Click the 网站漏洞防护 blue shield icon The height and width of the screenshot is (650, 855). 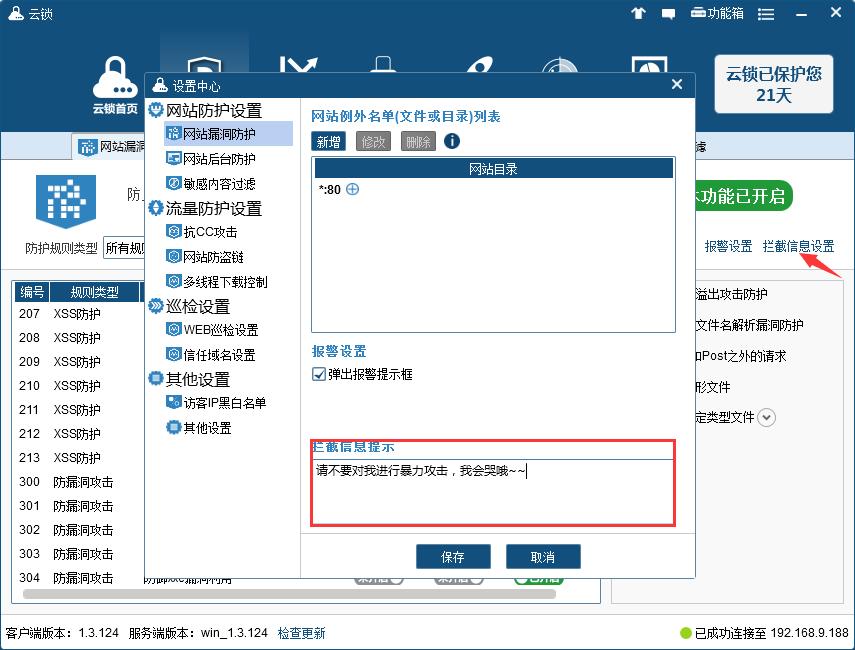(66, 201)
